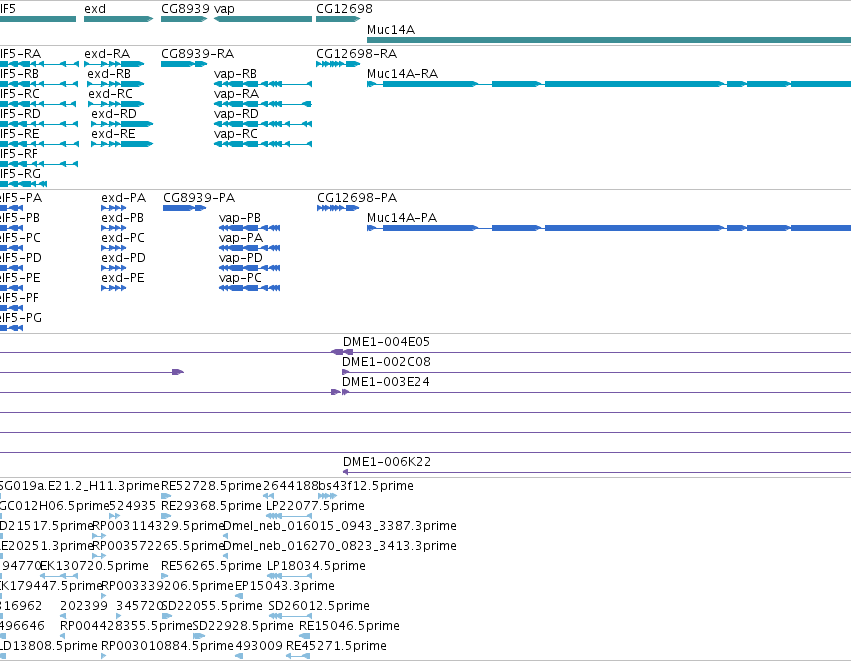This screenshot has width=851, height=661.
Task: Click the exd-RA transcript glyph
Action: [114, 64]
